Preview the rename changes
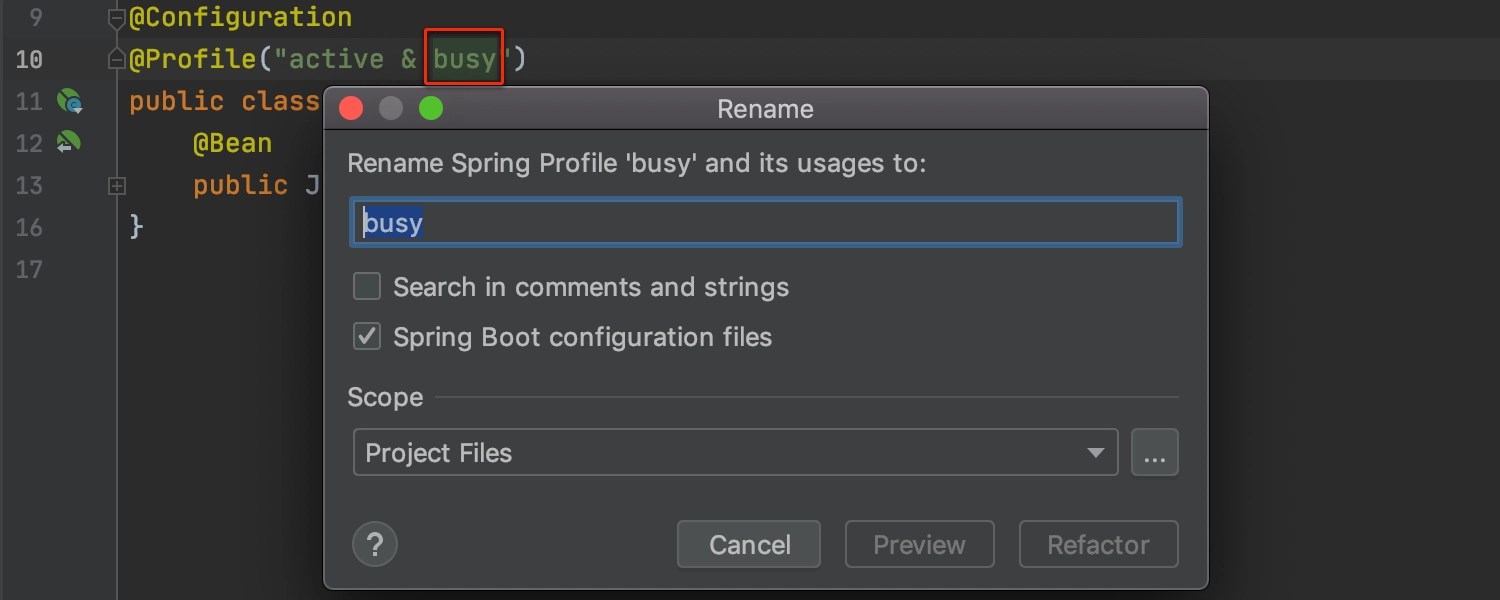This screenshot has height=600, width=1500. [919, 544]
